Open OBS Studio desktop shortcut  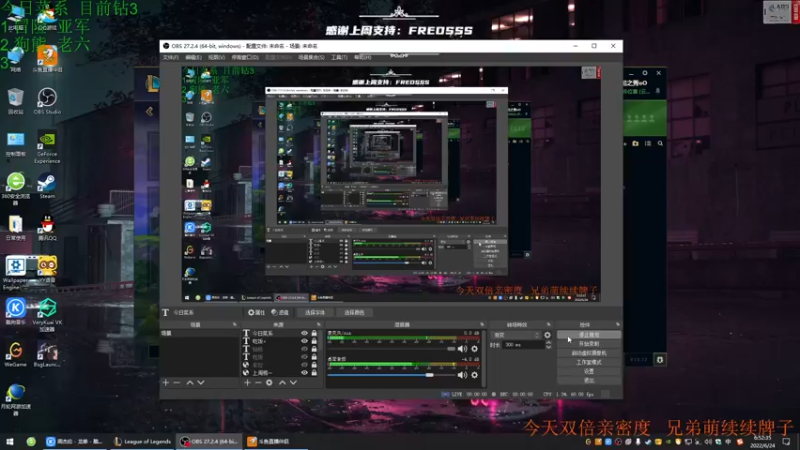click(47, 101)
